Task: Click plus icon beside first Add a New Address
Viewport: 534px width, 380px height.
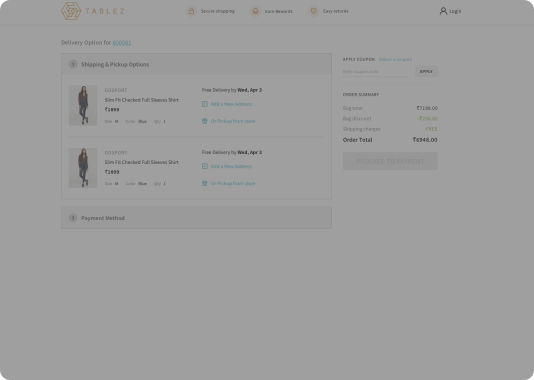Action: [x=205, y=104]
